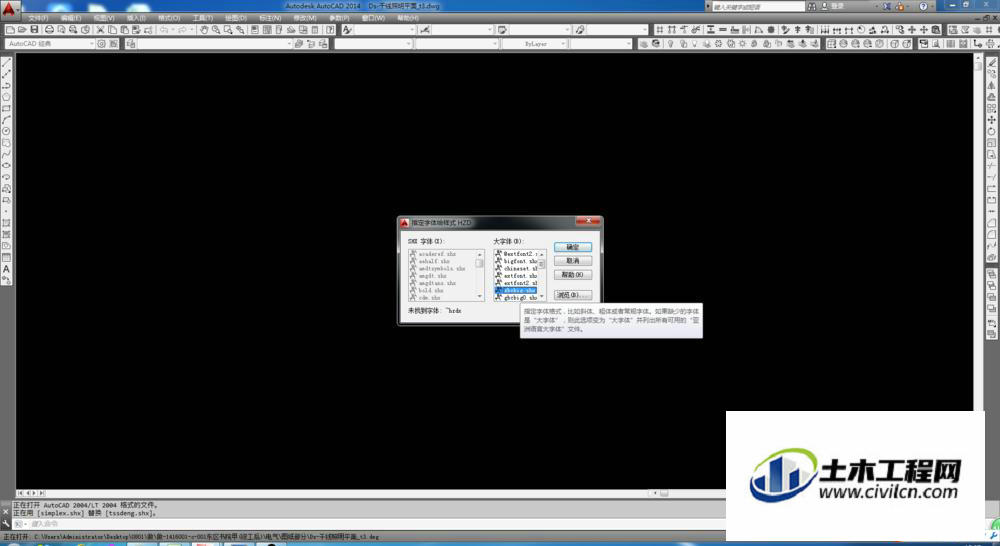Screen dimensions: 1000x546
Task: Click the SHX font list scrollbar
Action: coord(480,275)
